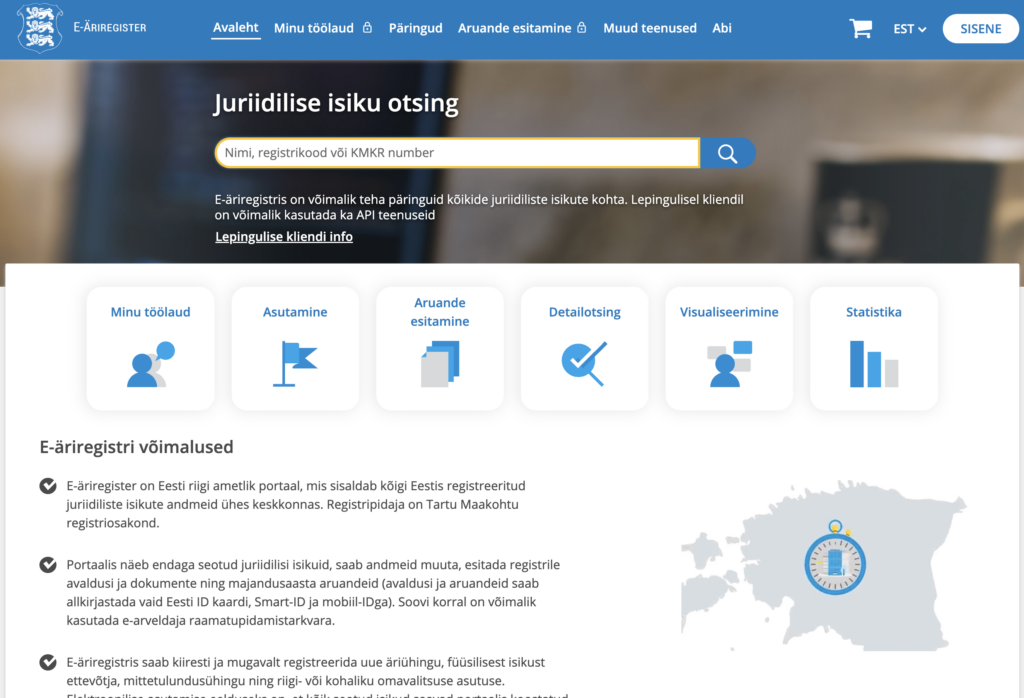Open the Minu töölaud card title
Image resolution: width=1024 pixels, height=698 pixels.
[x=151, y=312]
